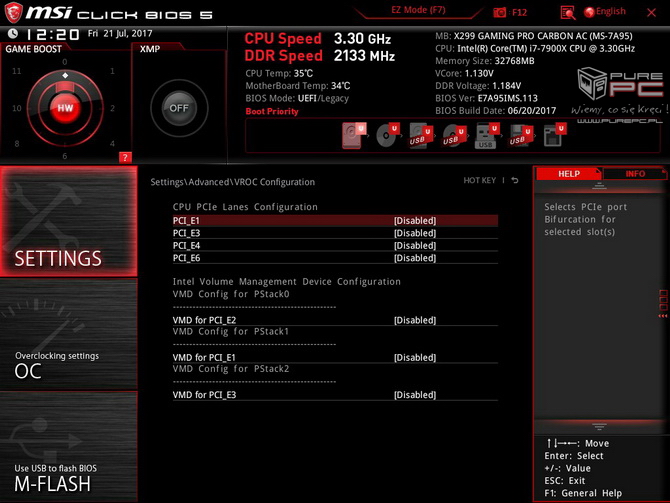The image size is (670, 503).
Task: Click the DDR Speed 2133 MHz readout
Action: click(319, 56)
